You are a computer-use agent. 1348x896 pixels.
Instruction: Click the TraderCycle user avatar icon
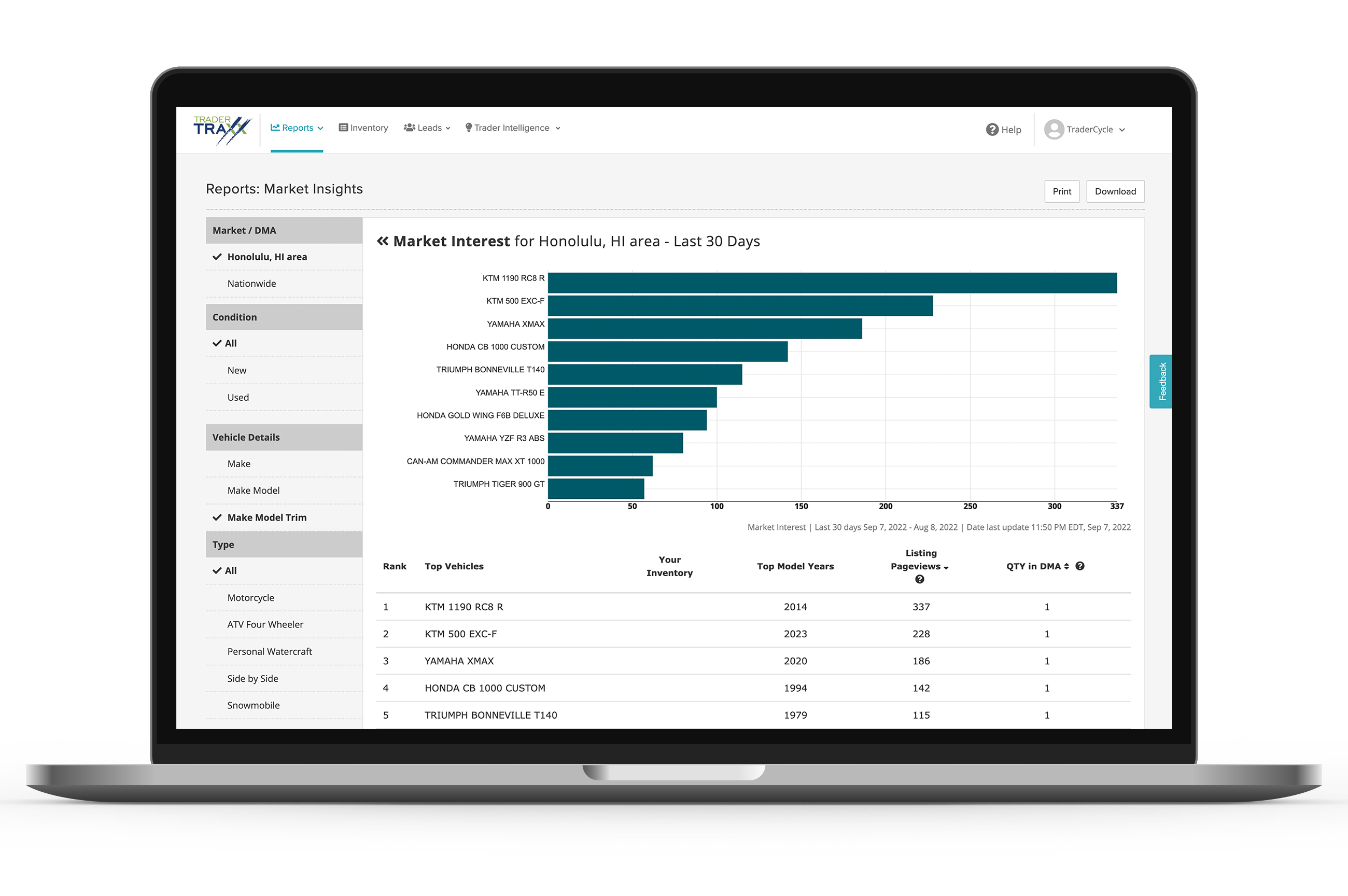coord(1054,129)
